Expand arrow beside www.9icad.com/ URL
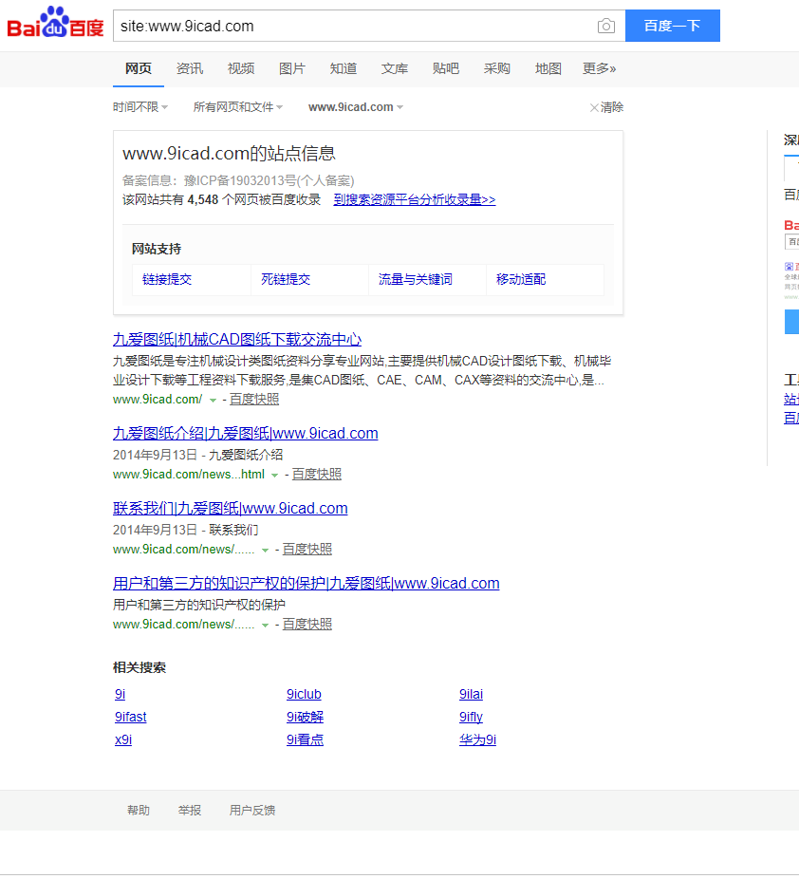 (213, 400)
